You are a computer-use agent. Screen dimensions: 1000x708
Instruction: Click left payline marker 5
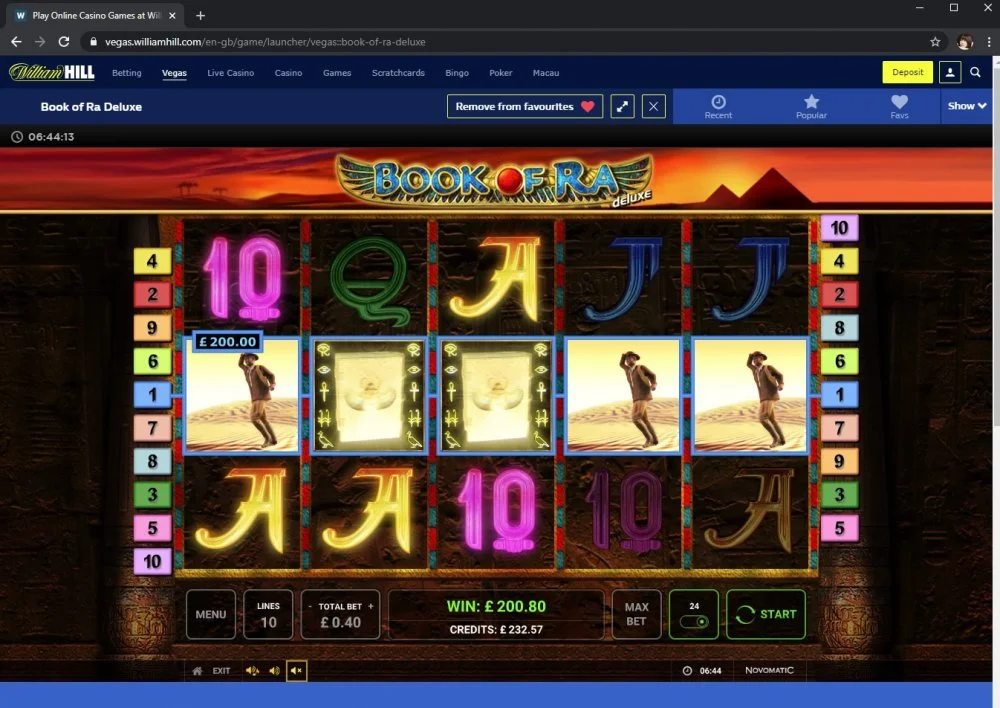152,528
